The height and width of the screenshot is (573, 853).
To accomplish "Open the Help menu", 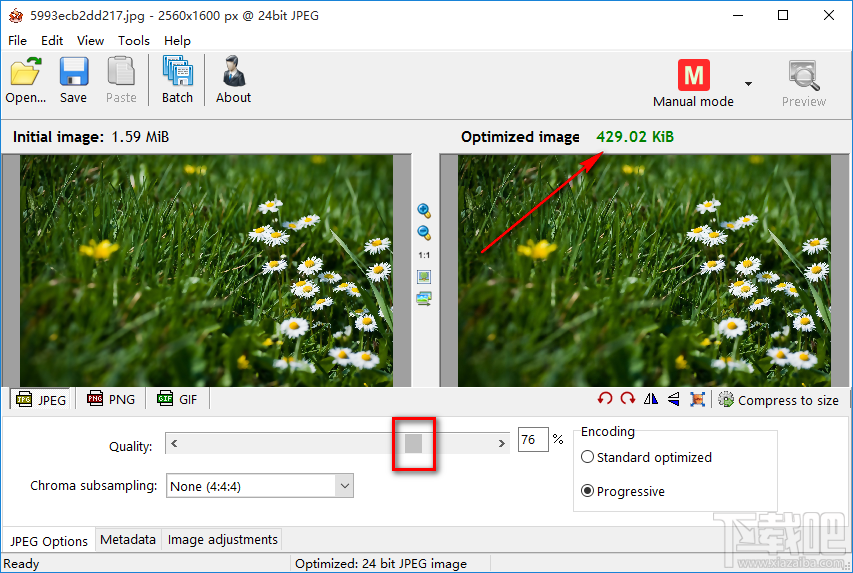I will 177,41.
